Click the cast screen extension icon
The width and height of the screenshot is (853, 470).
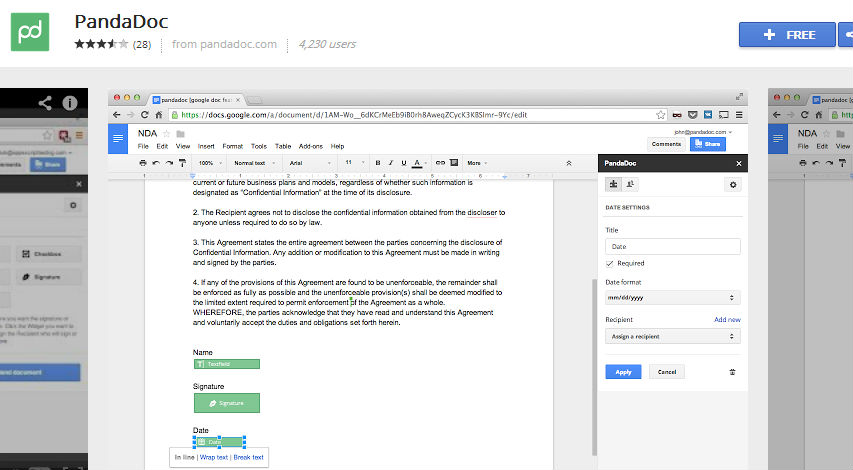724,115
